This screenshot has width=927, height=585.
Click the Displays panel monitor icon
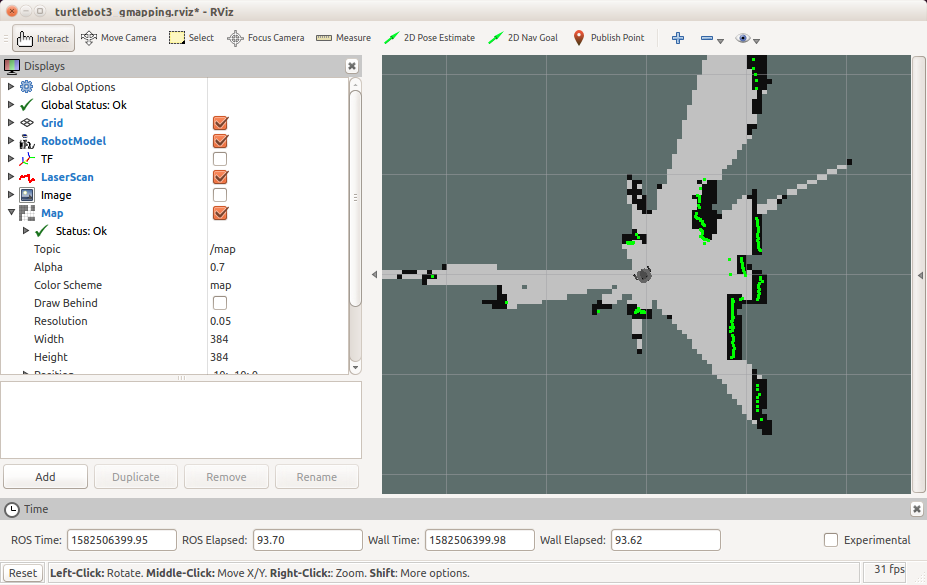point(12,66)
